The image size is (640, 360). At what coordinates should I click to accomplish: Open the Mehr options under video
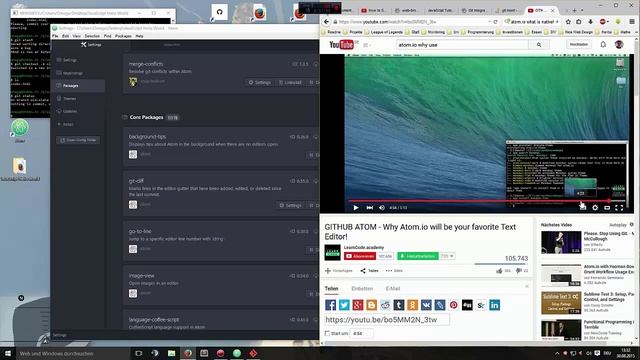click(x=394, y=271)
